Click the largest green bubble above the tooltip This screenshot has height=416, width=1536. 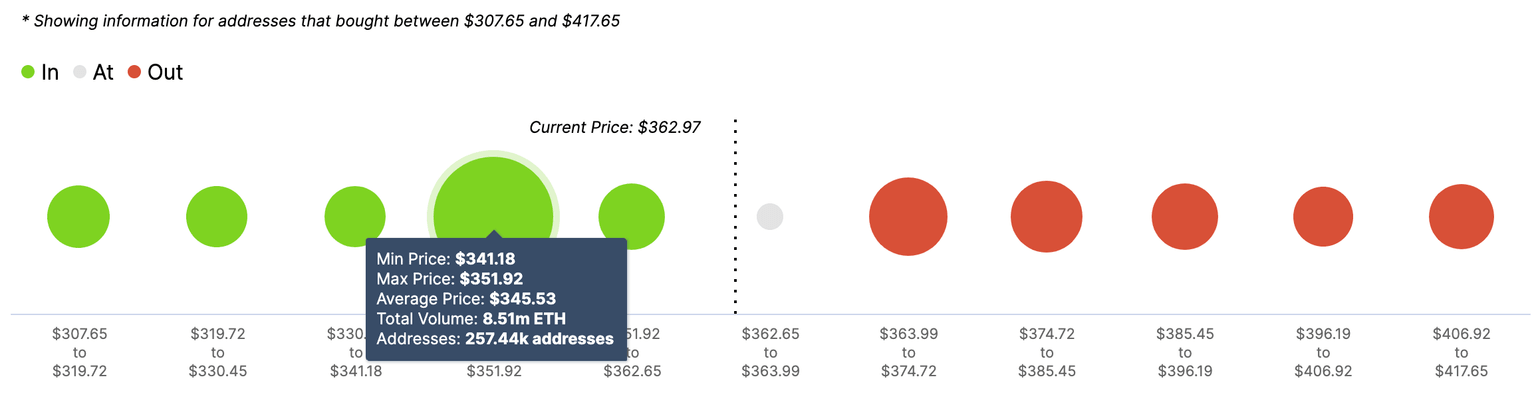click(x=493, y=198)
